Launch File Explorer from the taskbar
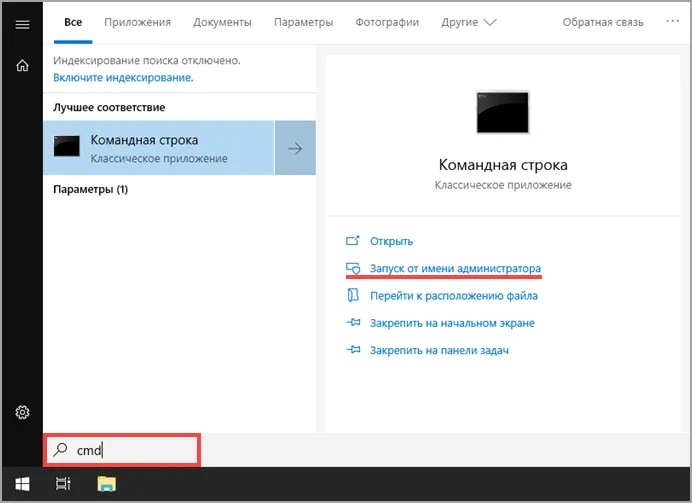 [x=106, y=484]
